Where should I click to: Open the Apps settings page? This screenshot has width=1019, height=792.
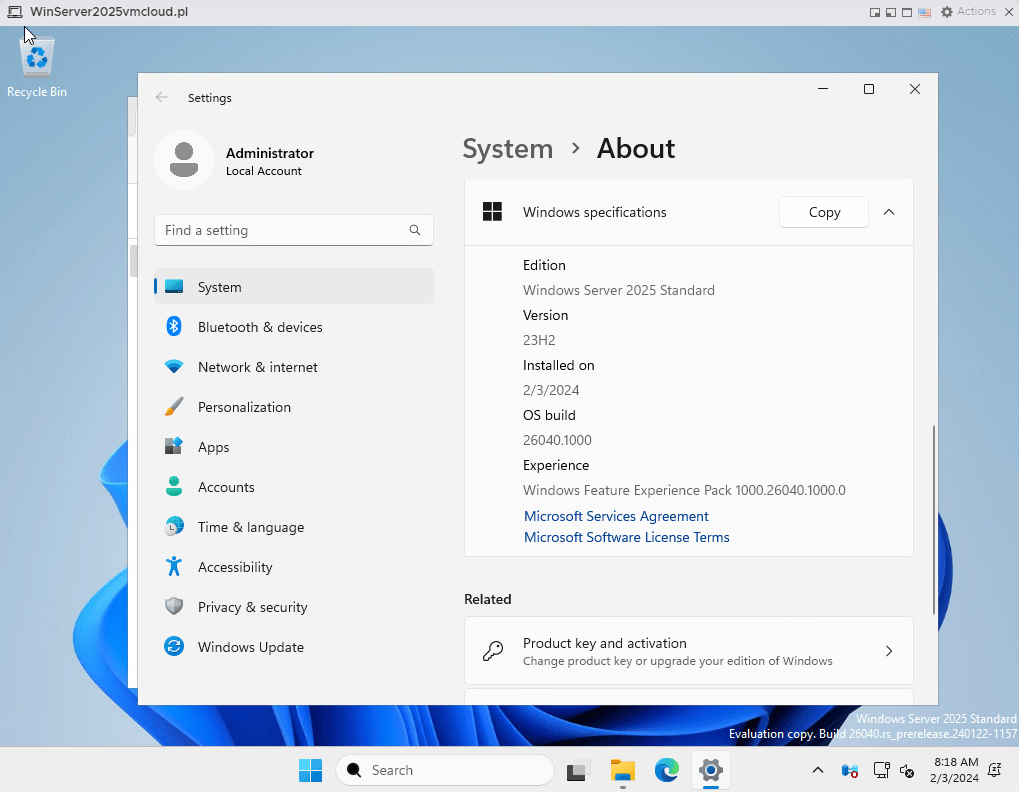[213, 447]
